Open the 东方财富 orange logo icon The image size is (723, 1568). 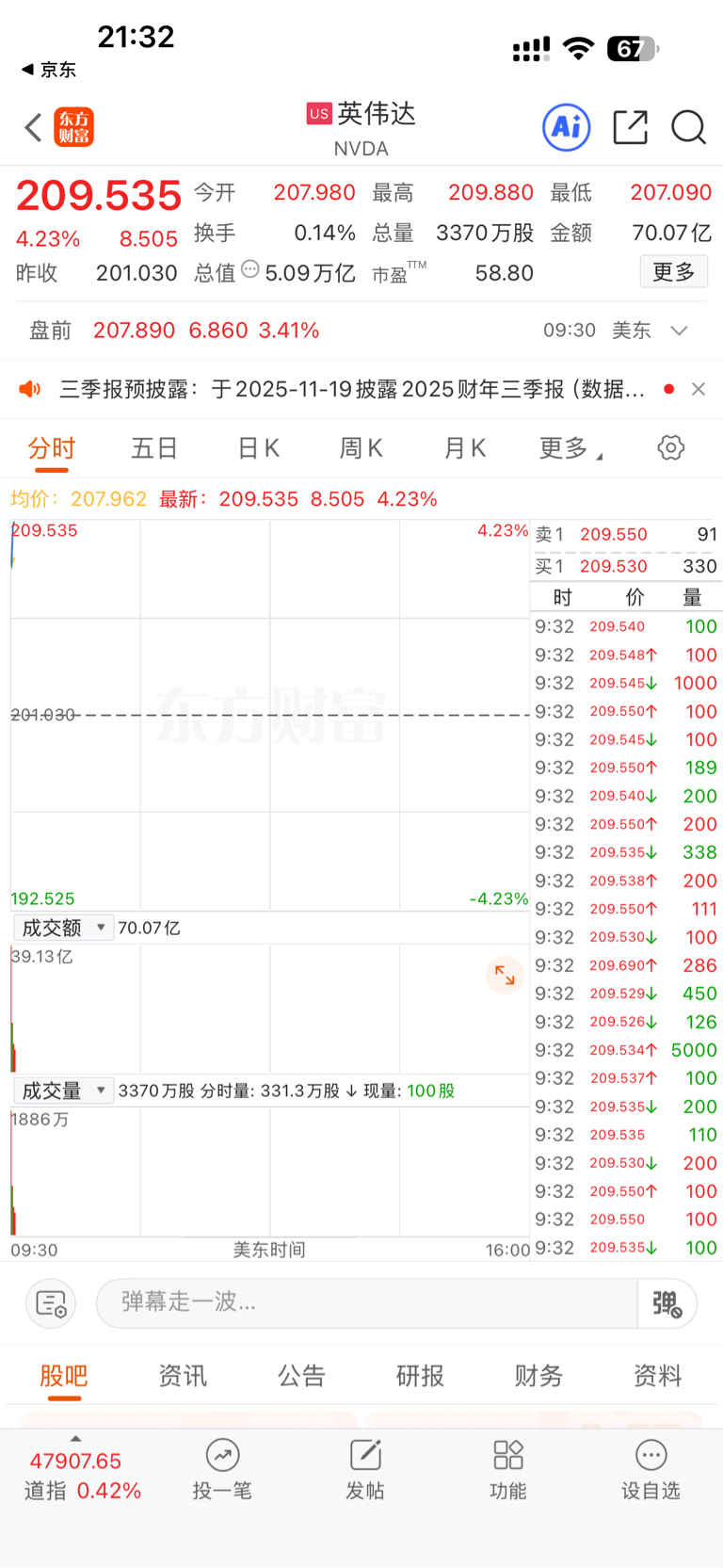(x=74, y=127)
